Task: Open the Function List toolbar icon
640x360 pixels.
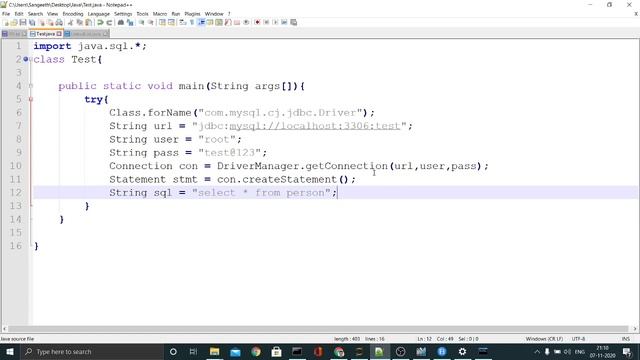Action: point(228,22)
